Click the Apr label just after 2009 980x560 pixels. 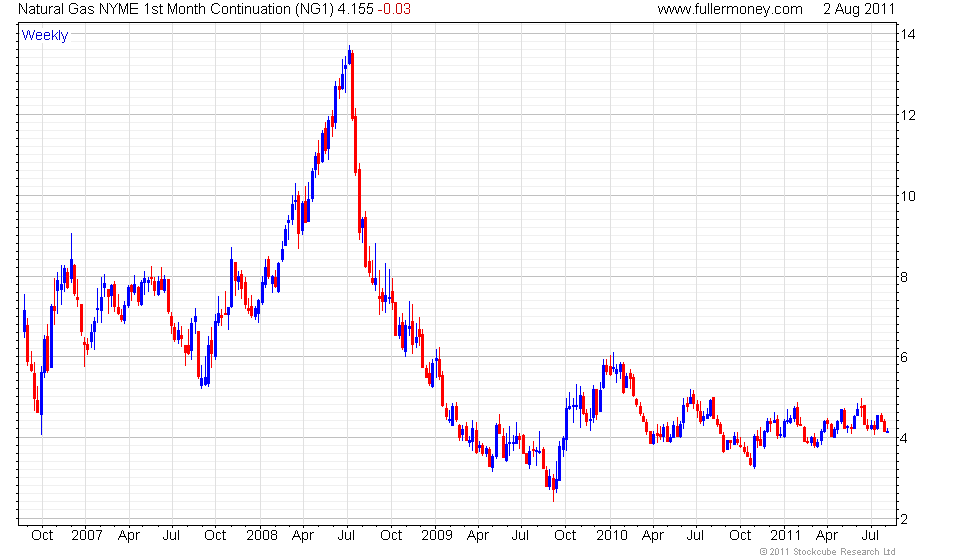(x=478, y=536)
